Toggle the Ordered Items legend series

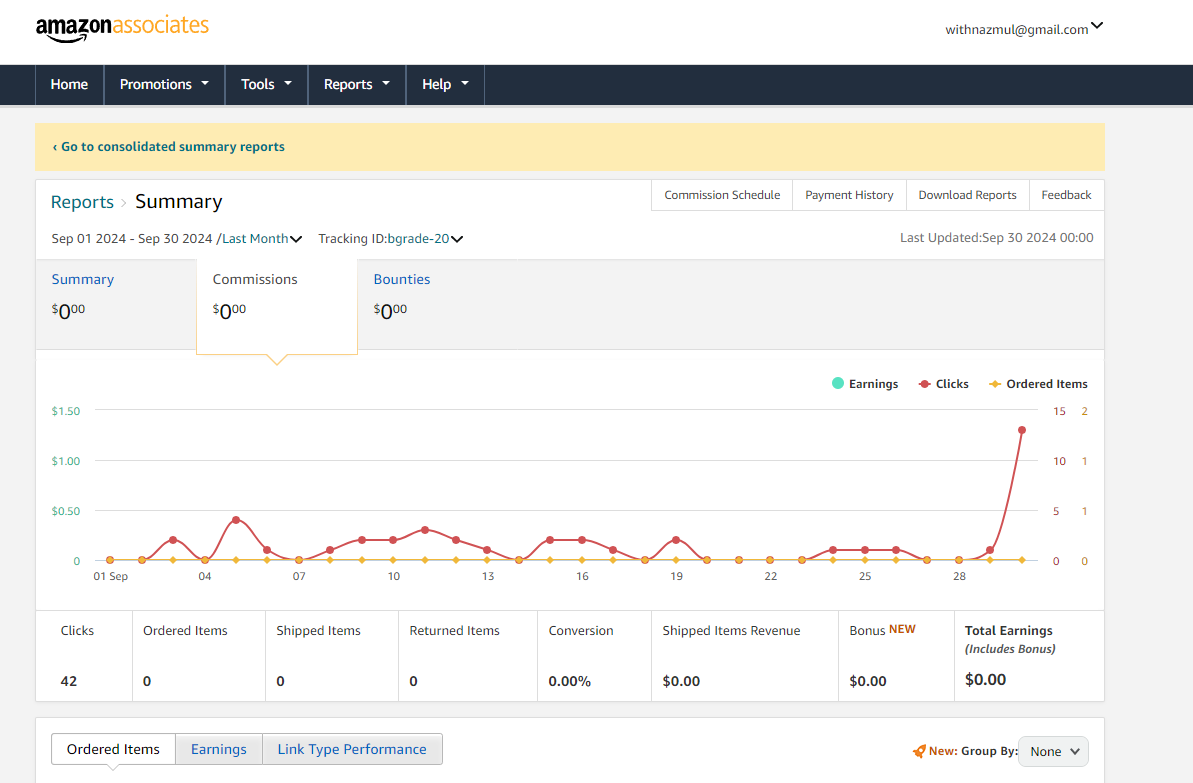click(x=1038, y=384)
